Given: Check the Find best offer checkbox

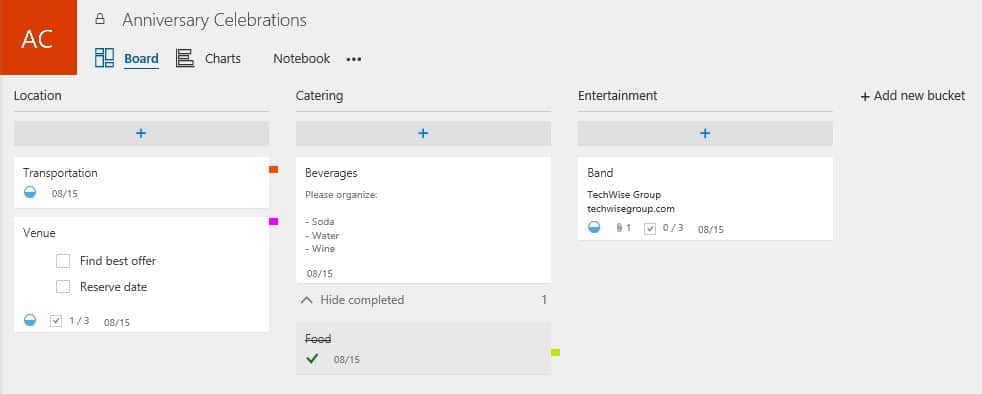Looking at the screenshot, I should pos(63,261).
